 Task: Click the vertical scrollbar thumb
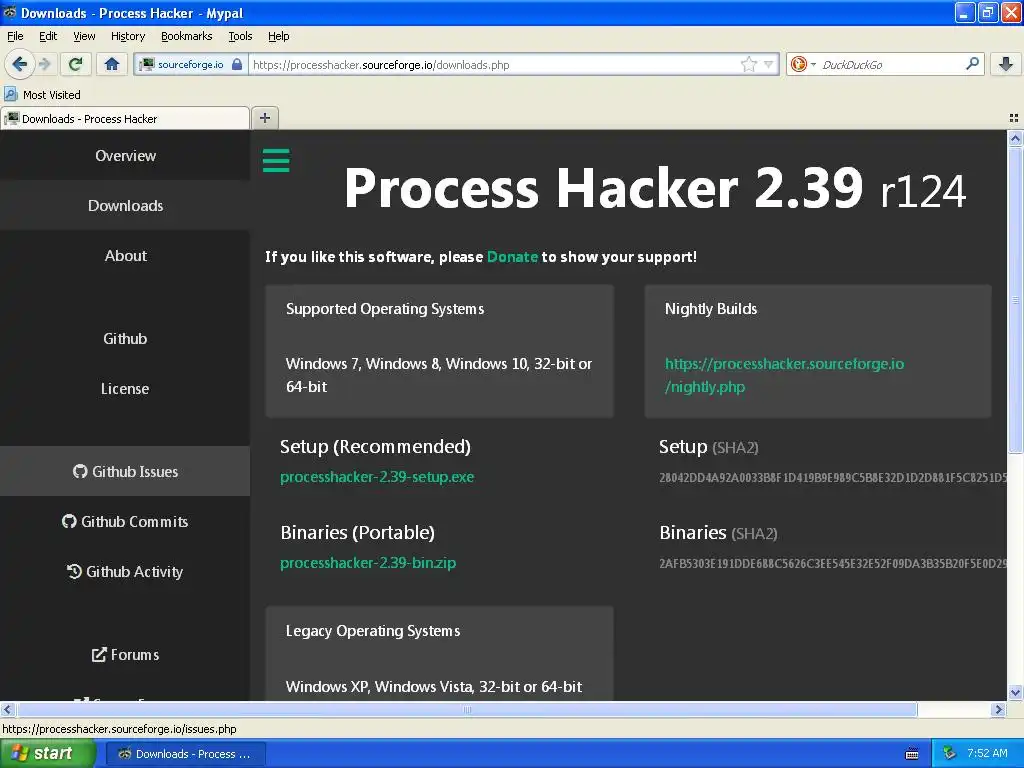click(x=1015, y=299)
